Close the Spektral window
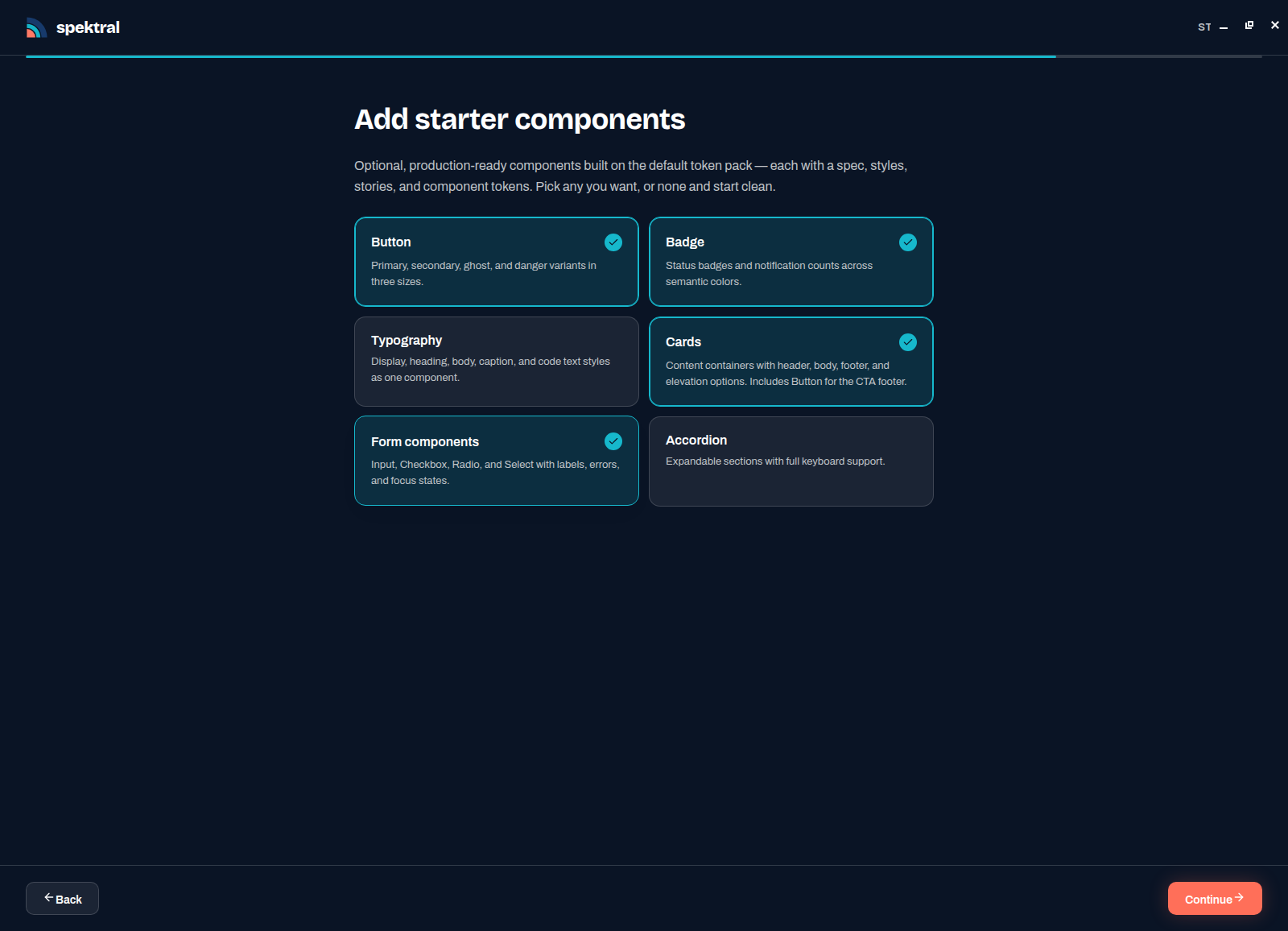Screen dimensions: 1288x931 [x=1275, y=26]
